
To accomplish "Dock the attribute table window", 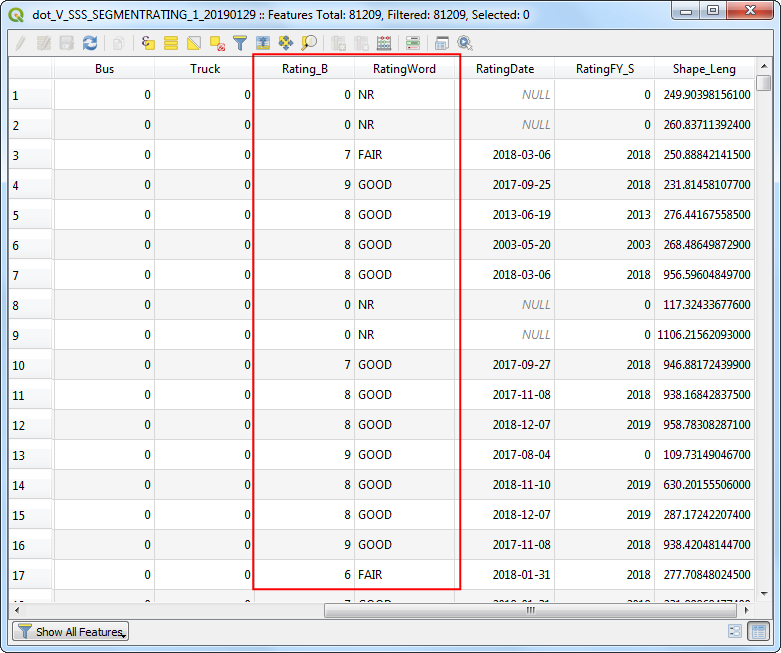I will tap(441, 43).
